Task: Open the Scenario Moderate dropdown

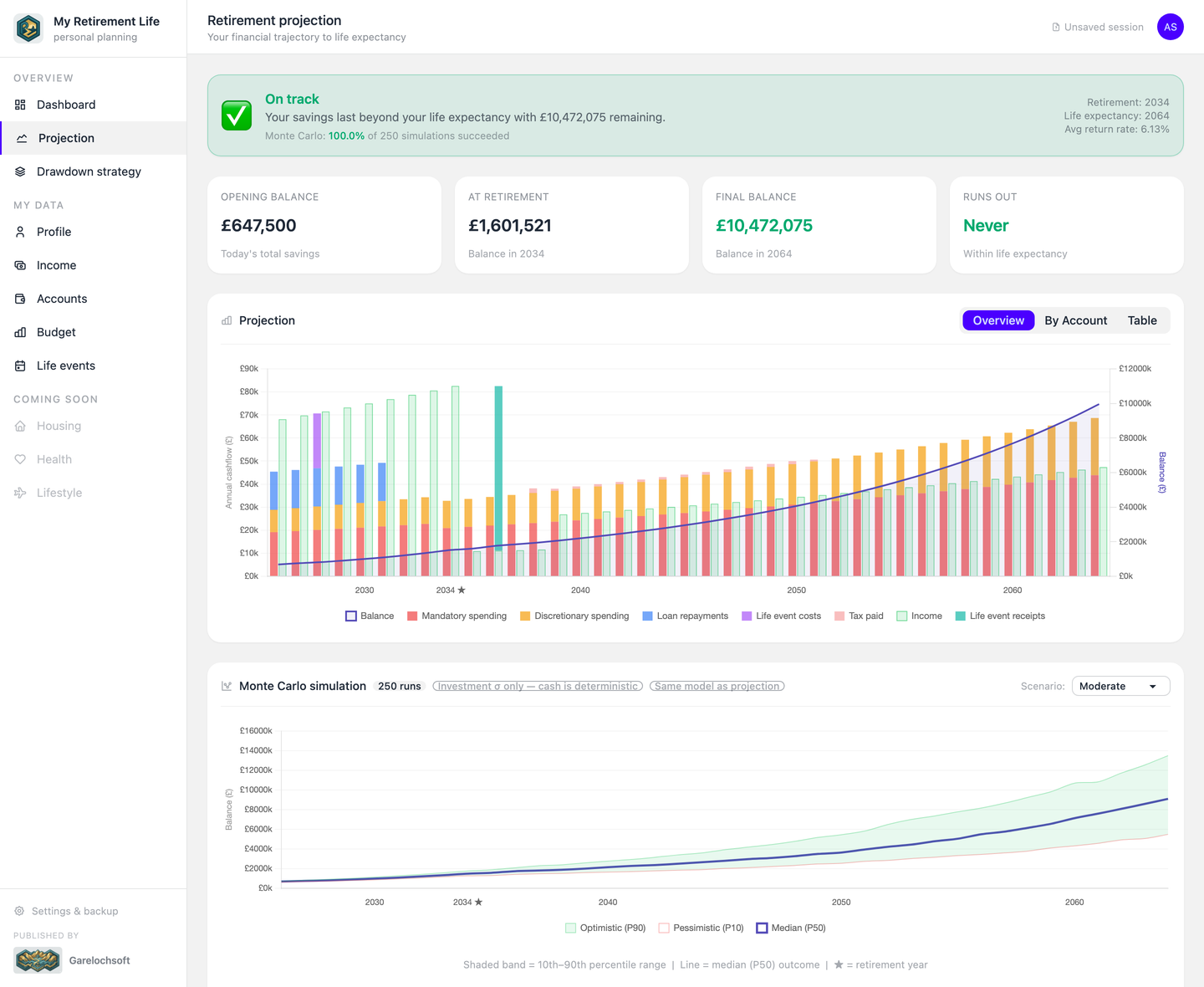Action: pos(1120,686)
